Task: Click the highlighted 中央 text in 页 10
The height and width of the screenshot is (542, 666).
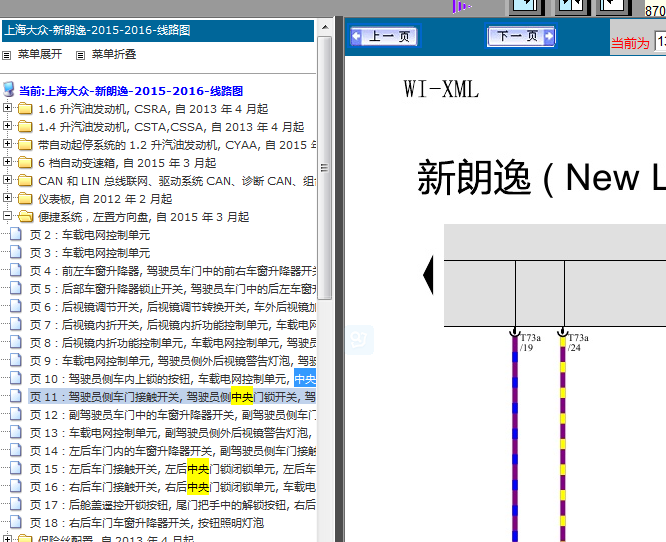Action: (305, 379)
